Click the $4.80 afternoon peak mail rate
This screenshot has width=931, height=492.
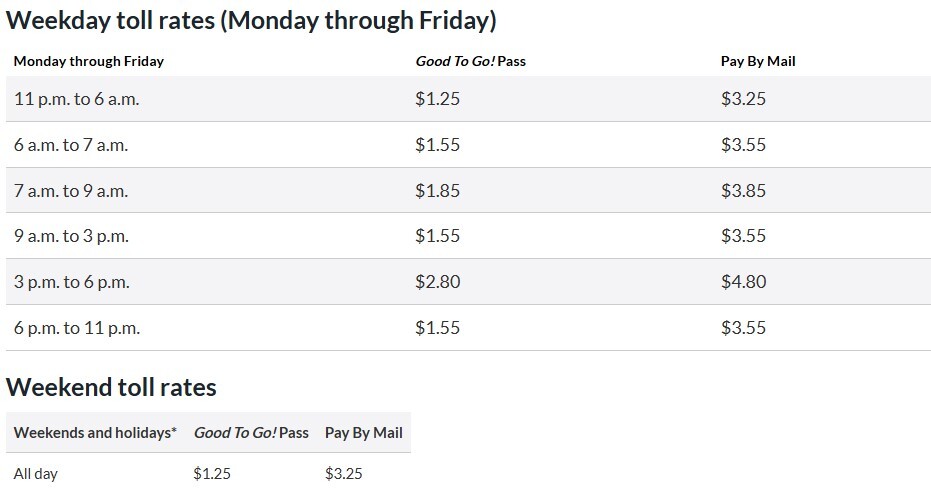coord(743,282)
